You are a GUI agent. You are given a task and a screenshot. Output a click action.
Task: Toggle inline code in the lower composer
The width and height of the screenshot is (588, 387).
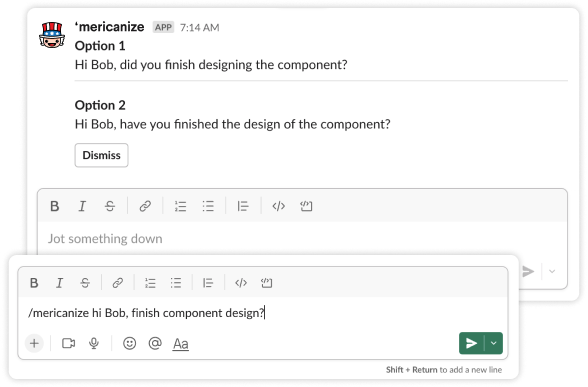241,283
